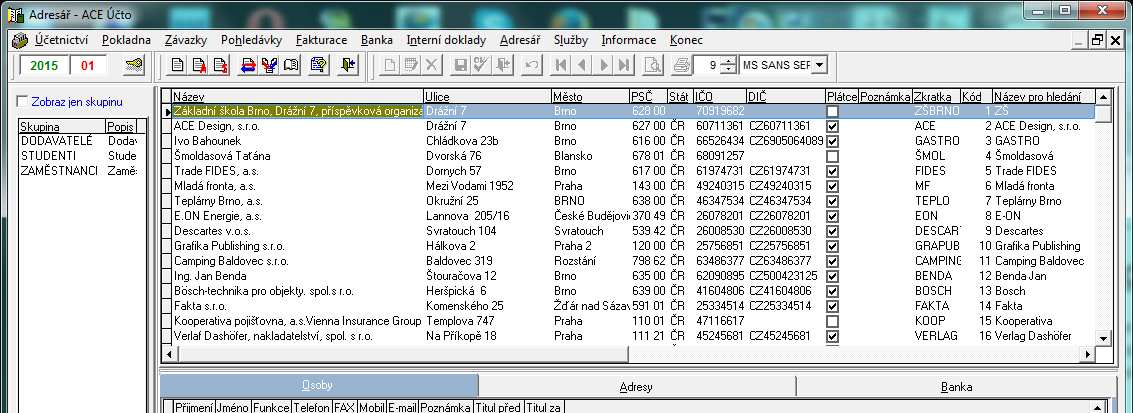Toggle Plátce checkbox for Kooperativa pojišťovna row
The height and width of the screenshot is (413, 1133).
point(832,321)
